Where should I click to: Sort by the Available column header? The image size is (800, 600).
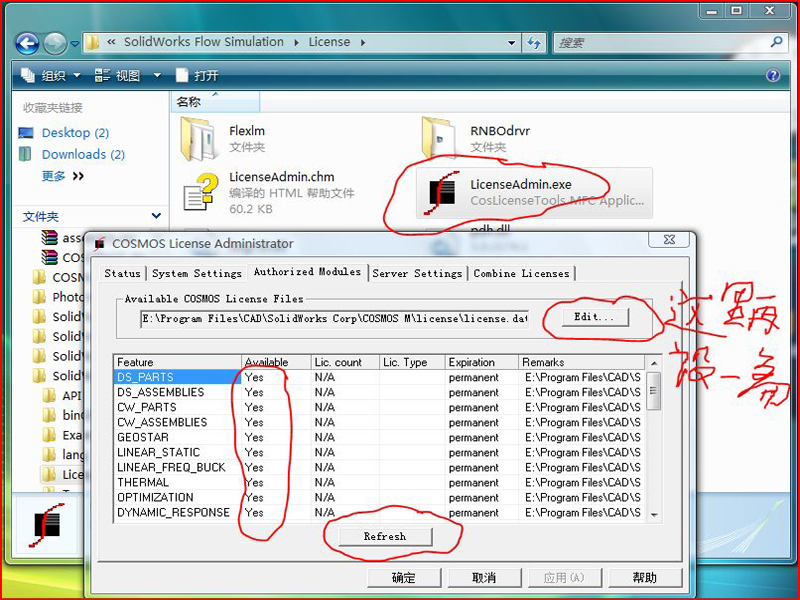[276, 362]
